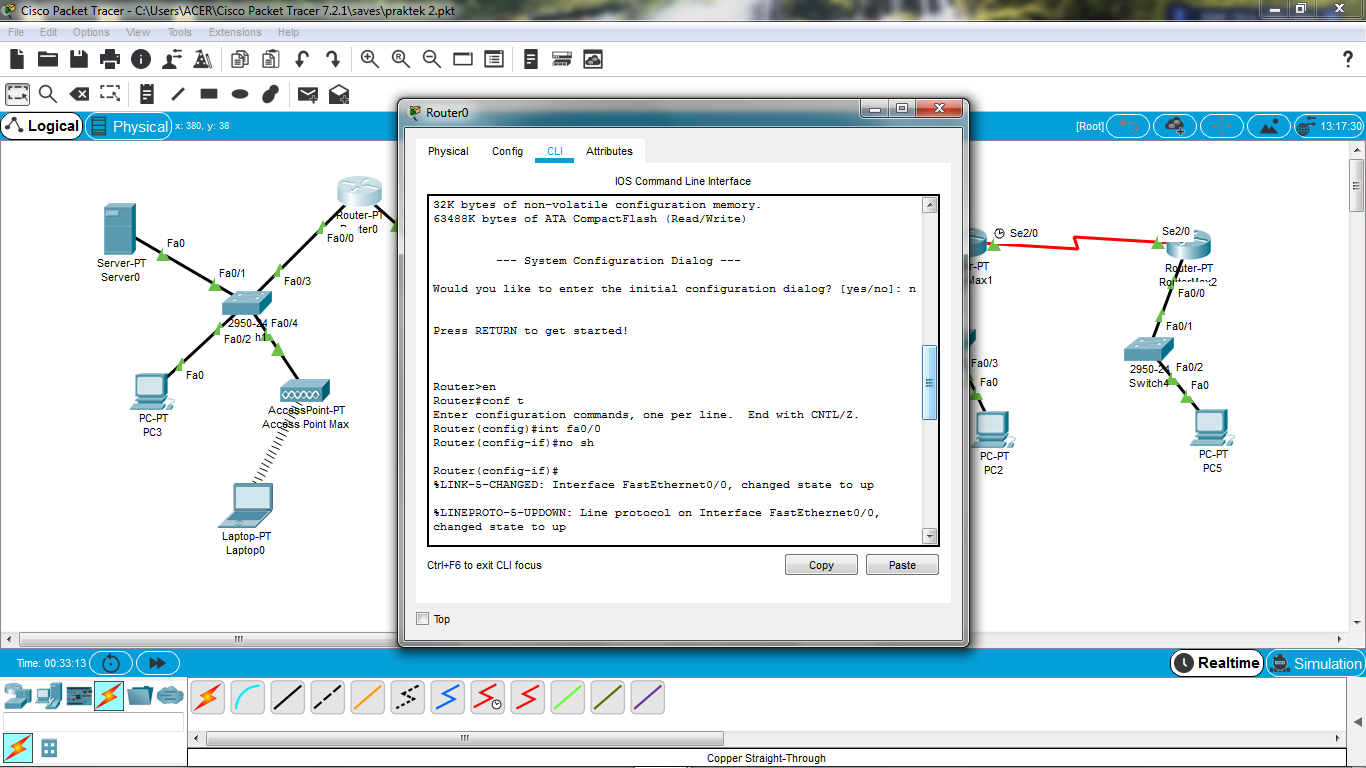The width and height of the screenshot is (1366, 768).
Task: Activate the Inspect magnifying glass tool
Action: pos(46,93)
